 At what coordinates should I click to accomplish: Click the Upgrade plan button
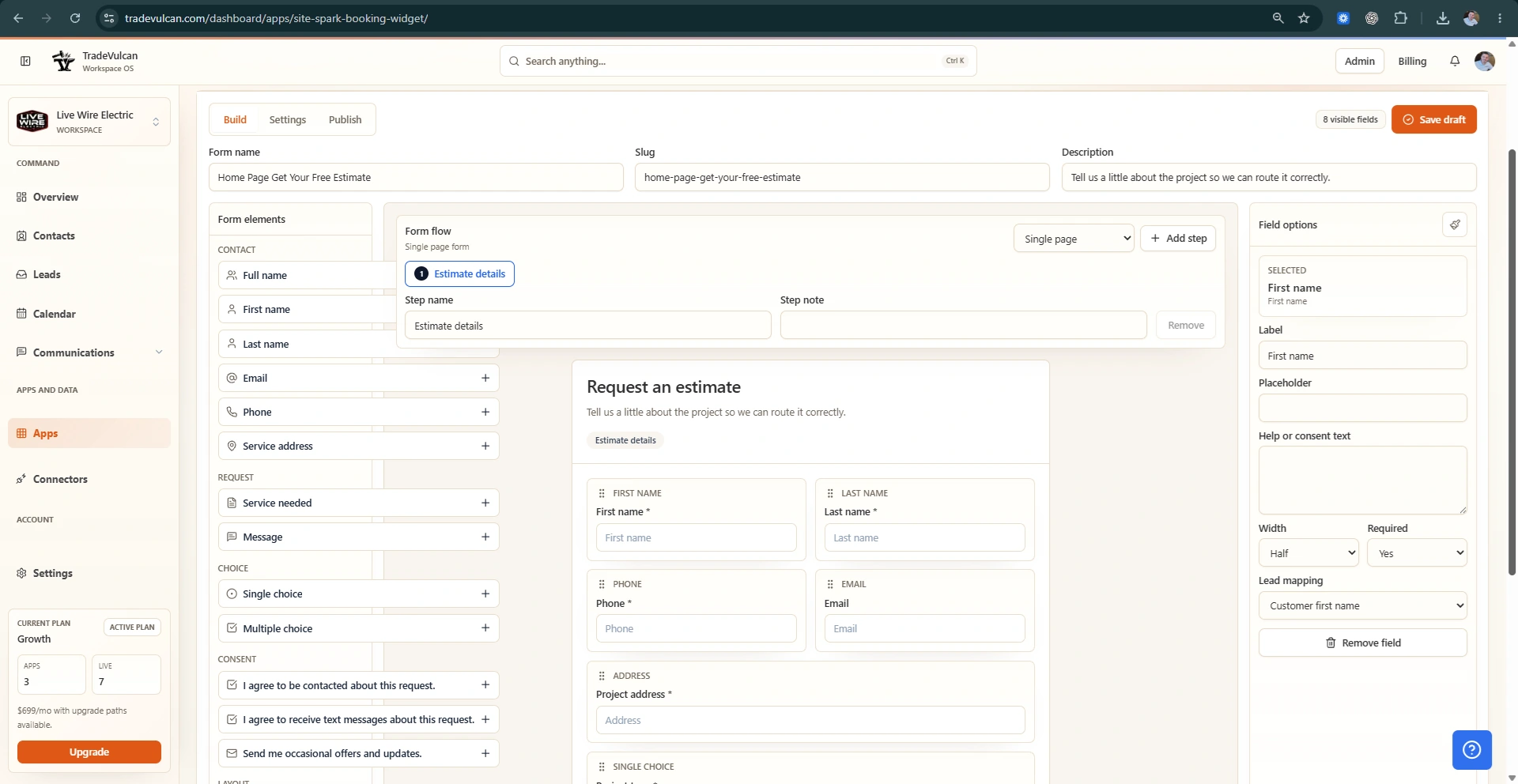[x=89, y=752]
